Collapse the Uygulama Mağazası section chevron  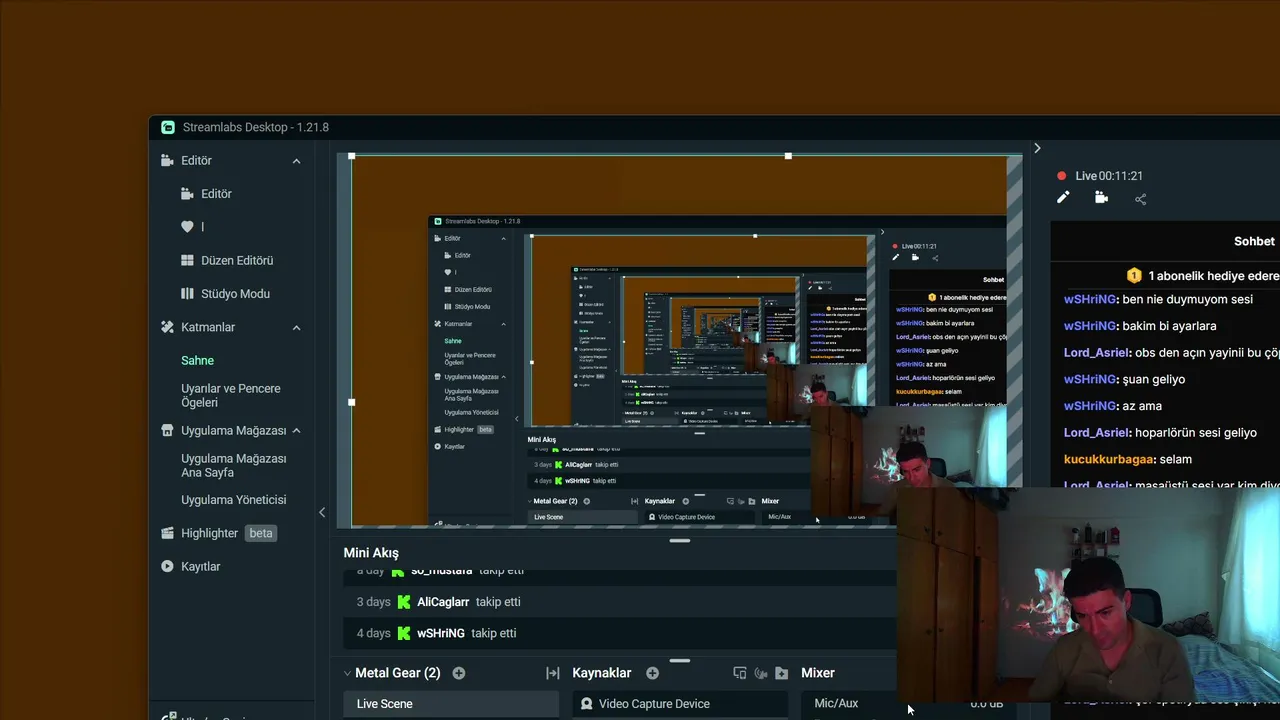(296, 431)
